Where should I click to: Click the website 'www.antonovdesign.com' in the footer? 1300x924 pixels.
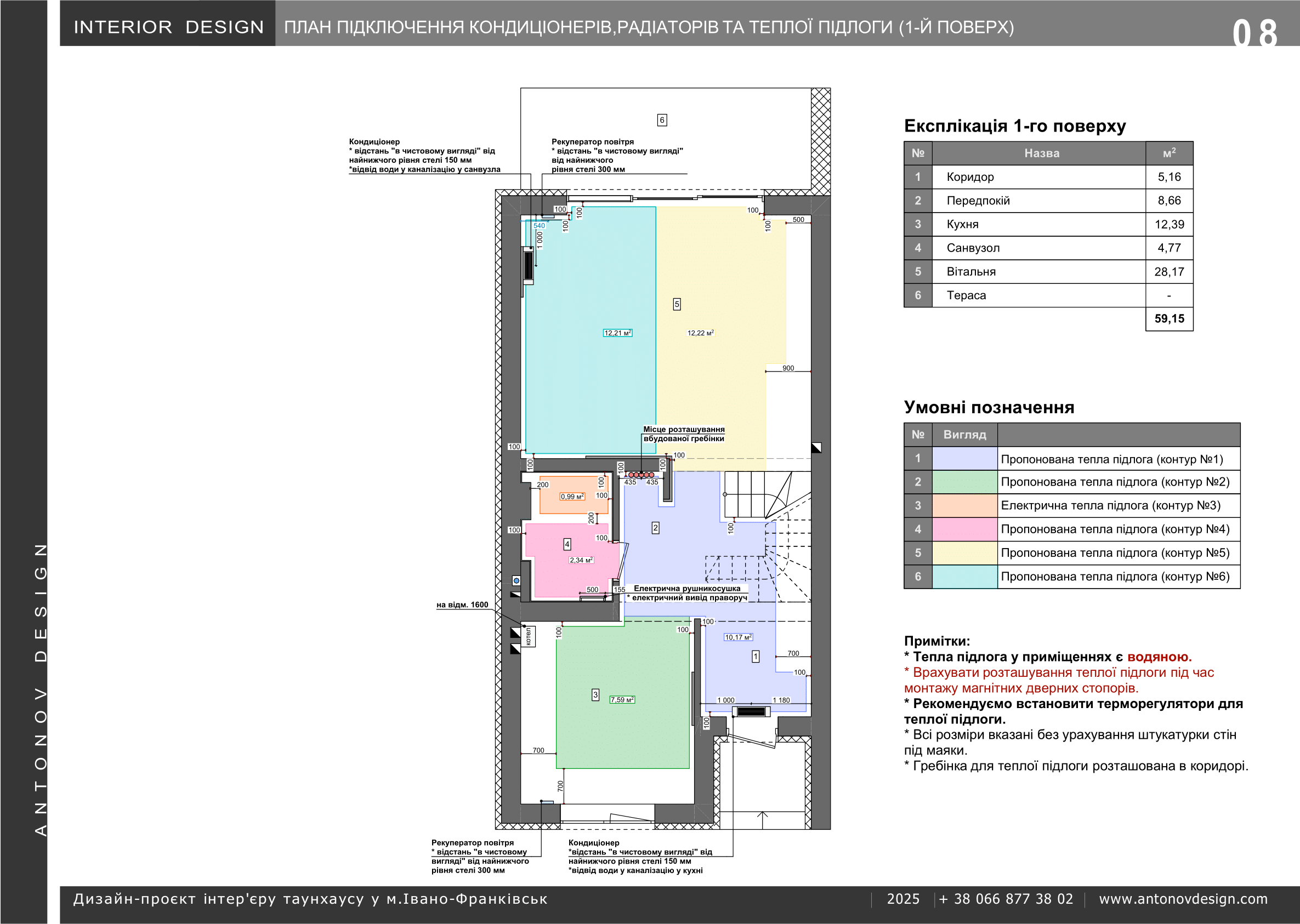point(1183,899)
